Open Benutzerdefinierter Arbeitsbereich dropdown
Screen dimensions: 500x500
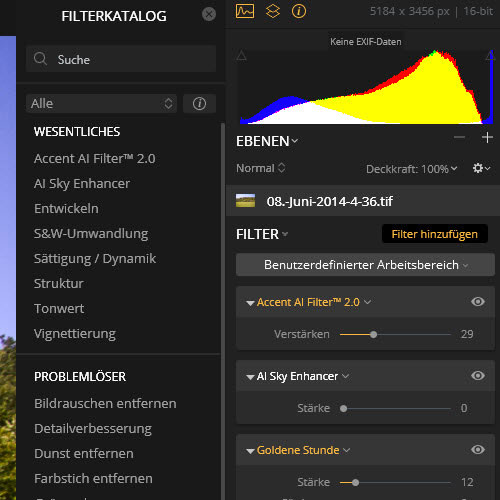[365, 265]
